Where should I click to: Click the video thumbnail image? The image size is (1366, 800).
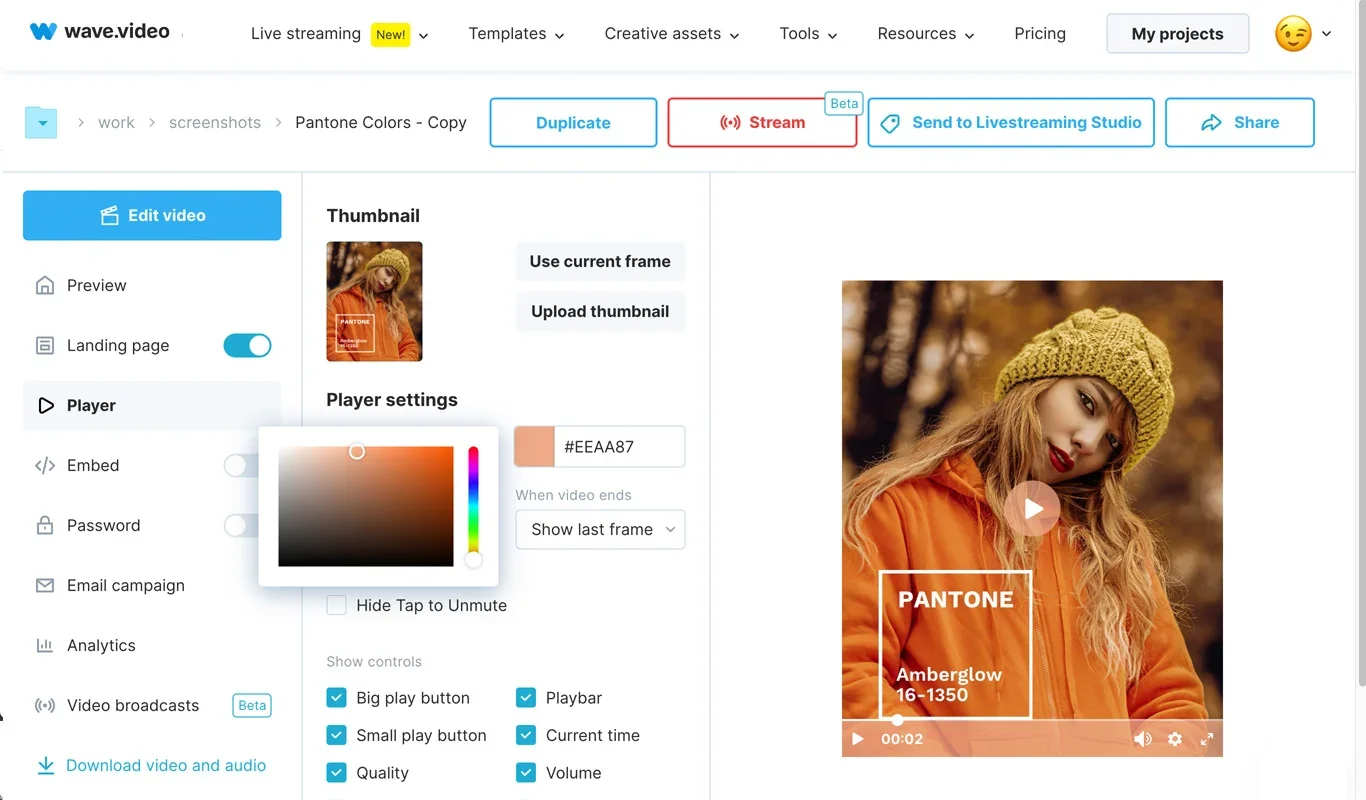pyautogui.click(x=374, y=301)
